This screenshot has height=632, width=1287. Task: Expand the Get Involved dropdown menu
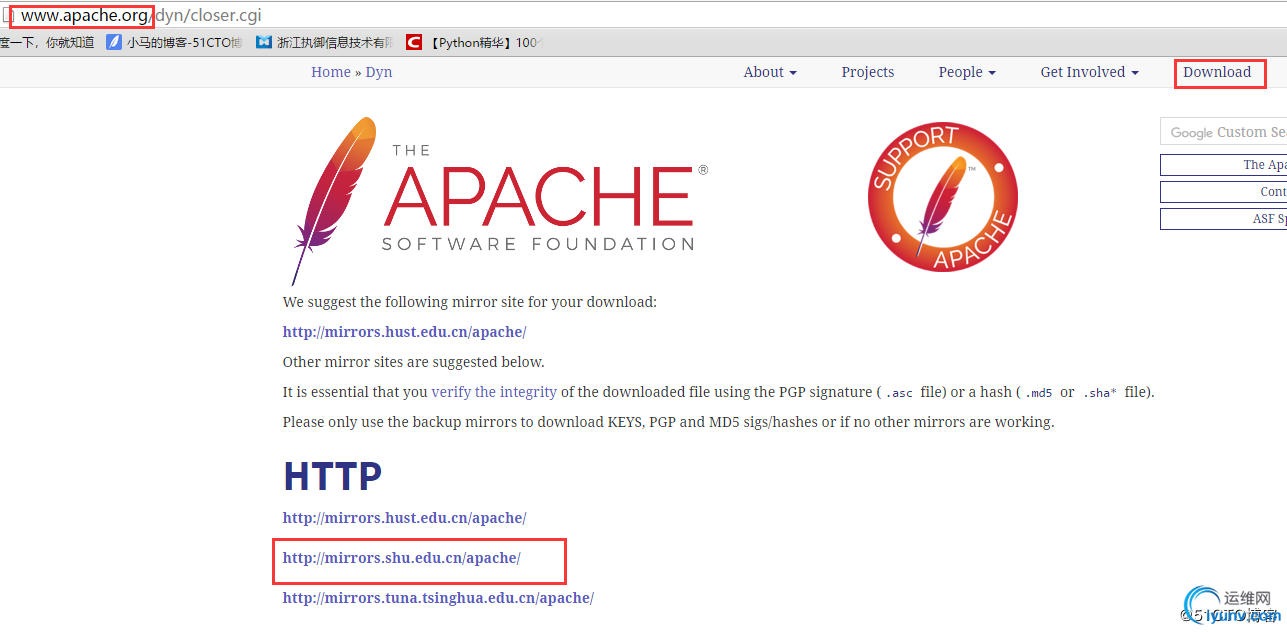1089,72
